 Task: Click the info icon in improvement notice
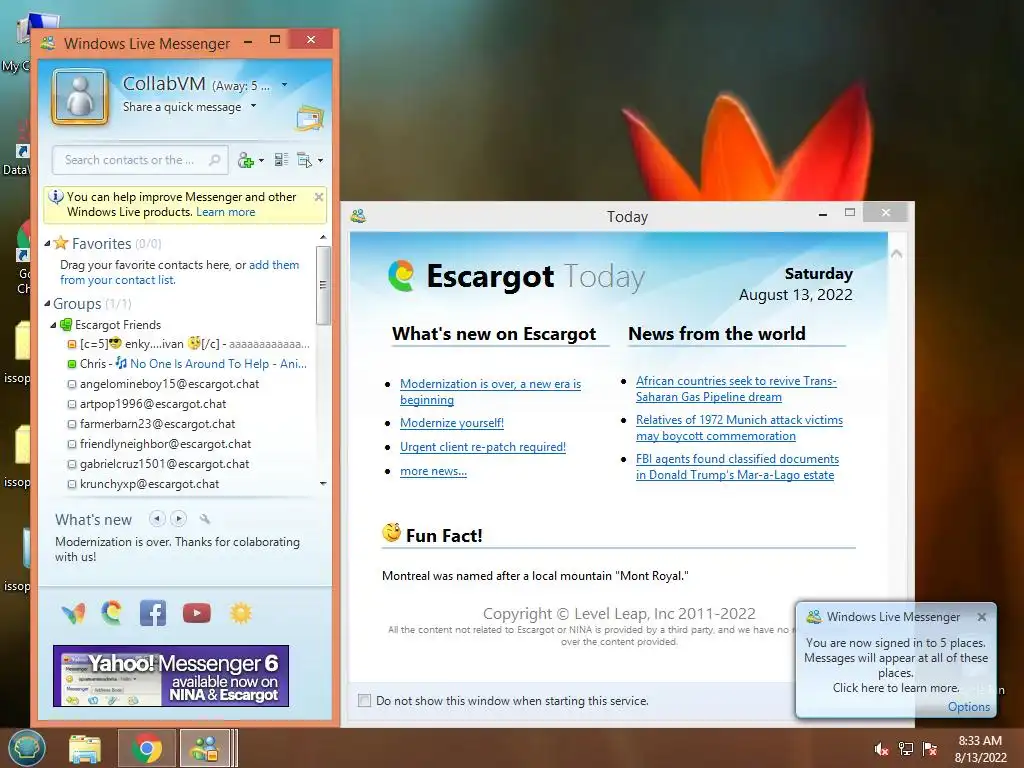click(x=56, y=197)
